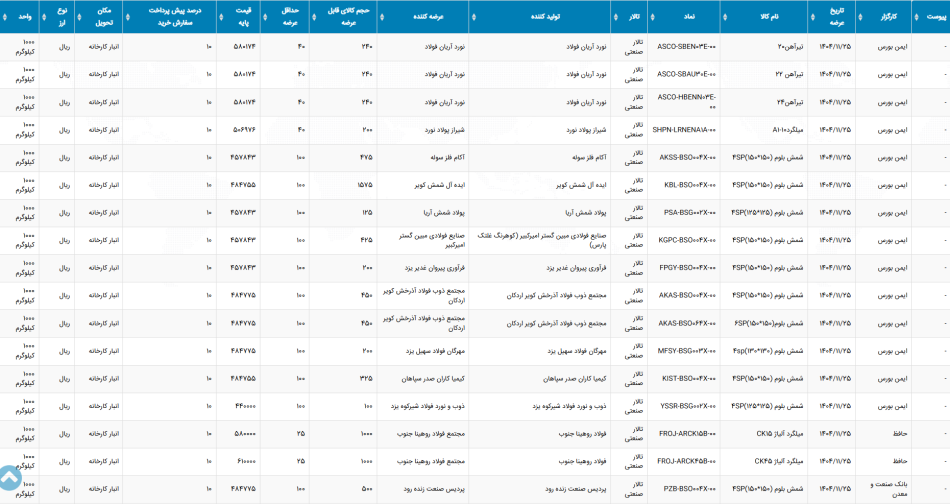This screenshot has height=504, width=950.
Task: Click the نوع ارز column header
Action: (57, 17)
